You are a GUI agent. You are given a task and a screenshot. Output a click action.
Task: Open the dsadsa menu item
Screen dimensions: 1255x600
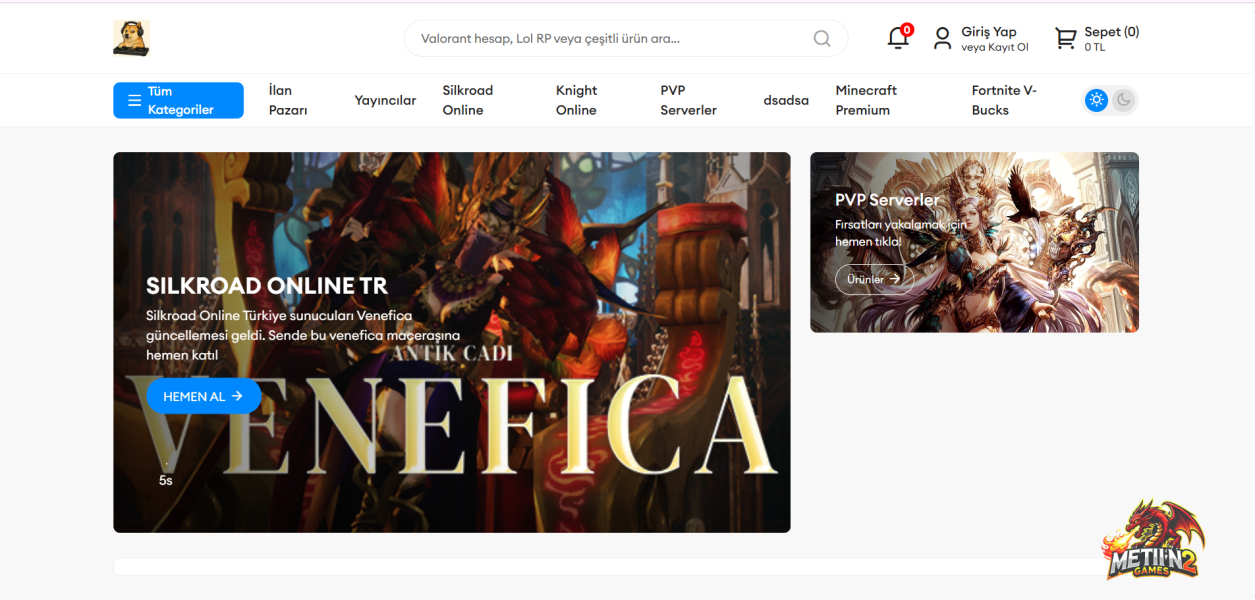pyautogui.click(x=786, y=100)
